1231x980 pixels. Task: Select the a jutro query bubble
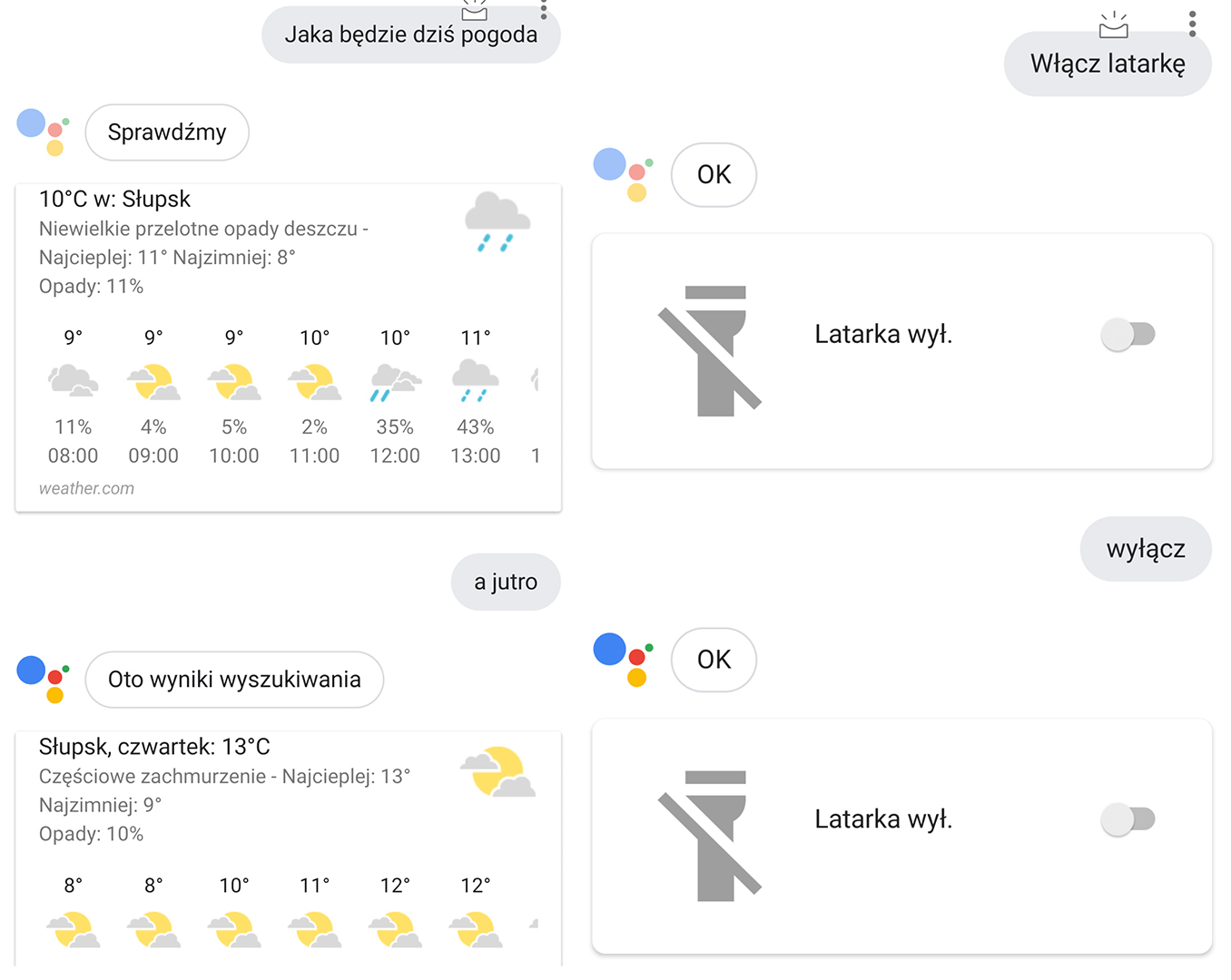pos(506,582)
